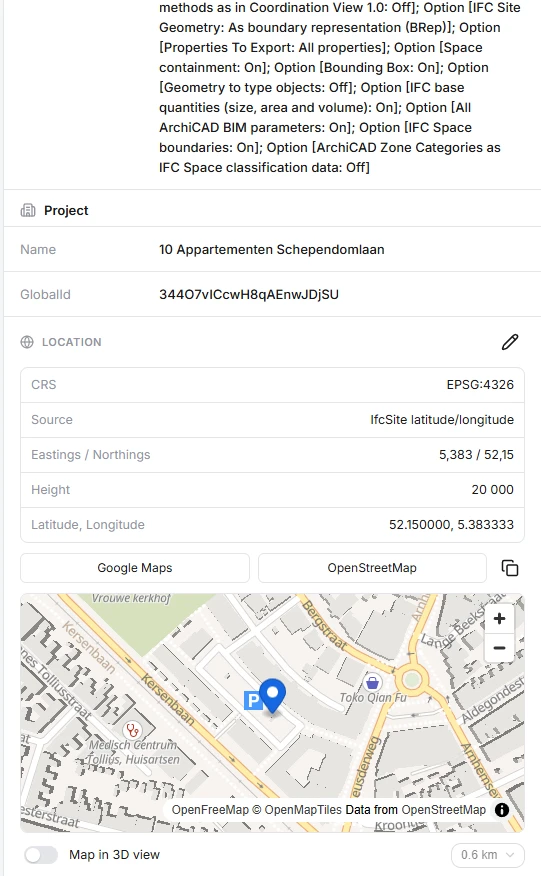This screenshot has height=876, width=541.
Task: Click the Bergstraat street label on map
Action: [x=324, y=624]
